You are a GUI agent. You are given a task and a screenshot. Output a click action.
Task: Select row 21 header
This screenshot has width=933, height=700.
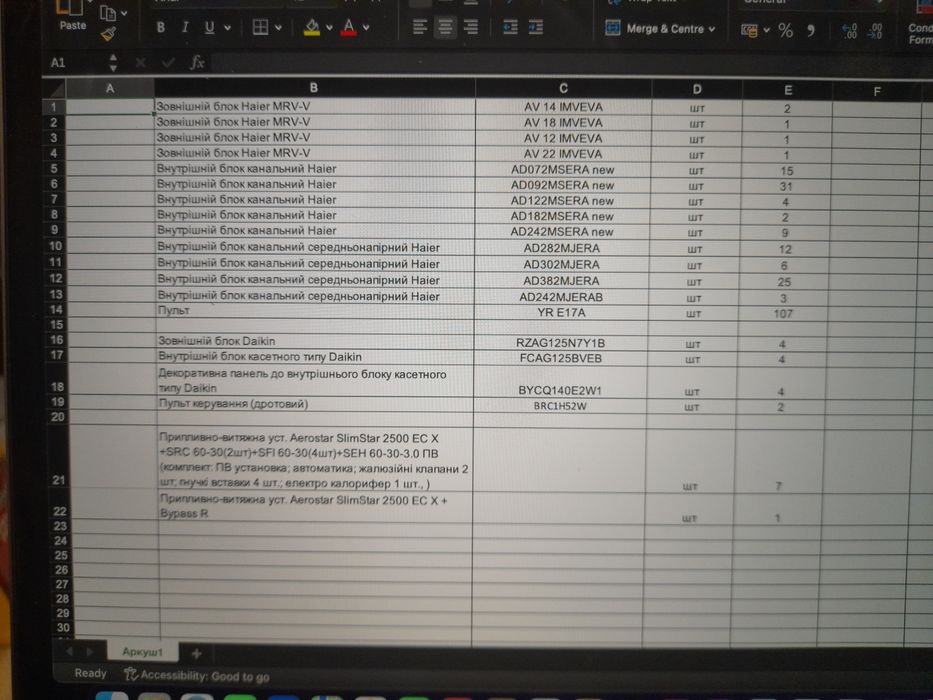[x=58, y=458]
